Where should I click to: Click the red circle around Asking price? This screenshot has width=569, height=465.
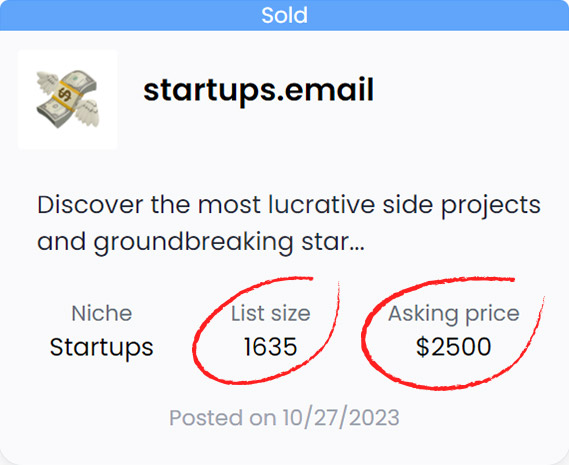coord(452,333)
